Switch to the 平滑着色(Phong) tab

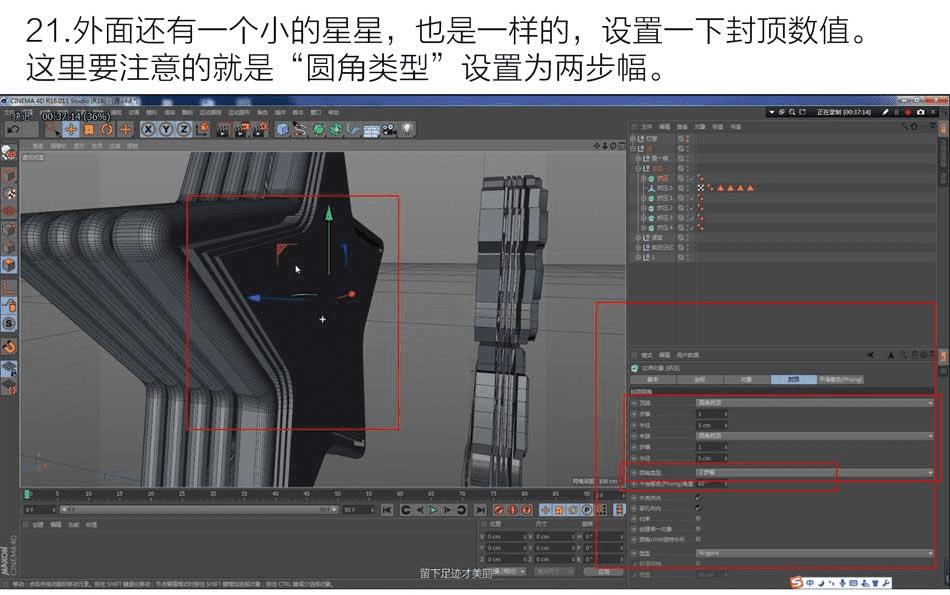(x=840, y=379)
